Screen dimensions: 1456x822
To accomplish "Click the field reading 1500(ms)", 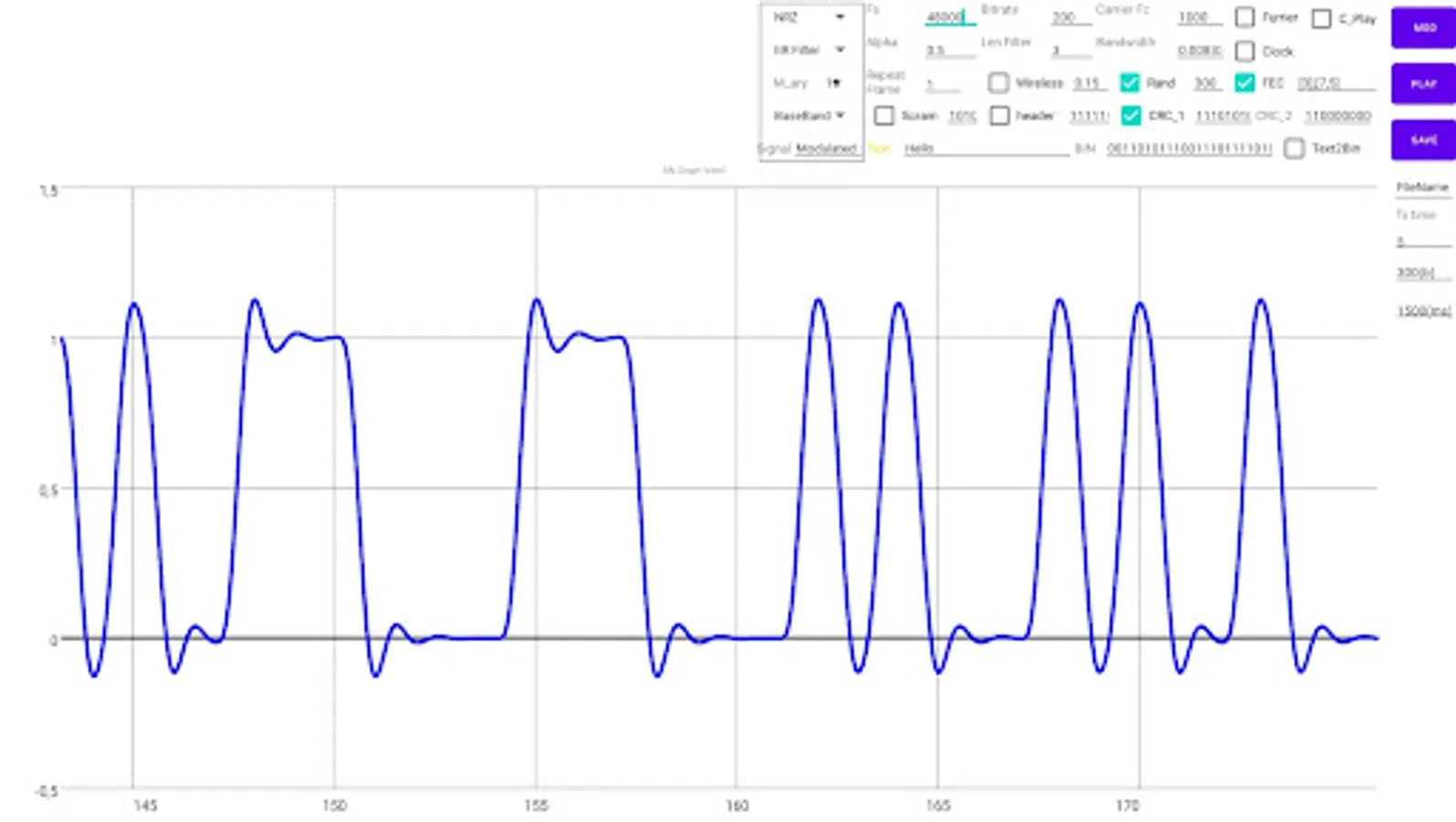I will (x=1423, y=311).
